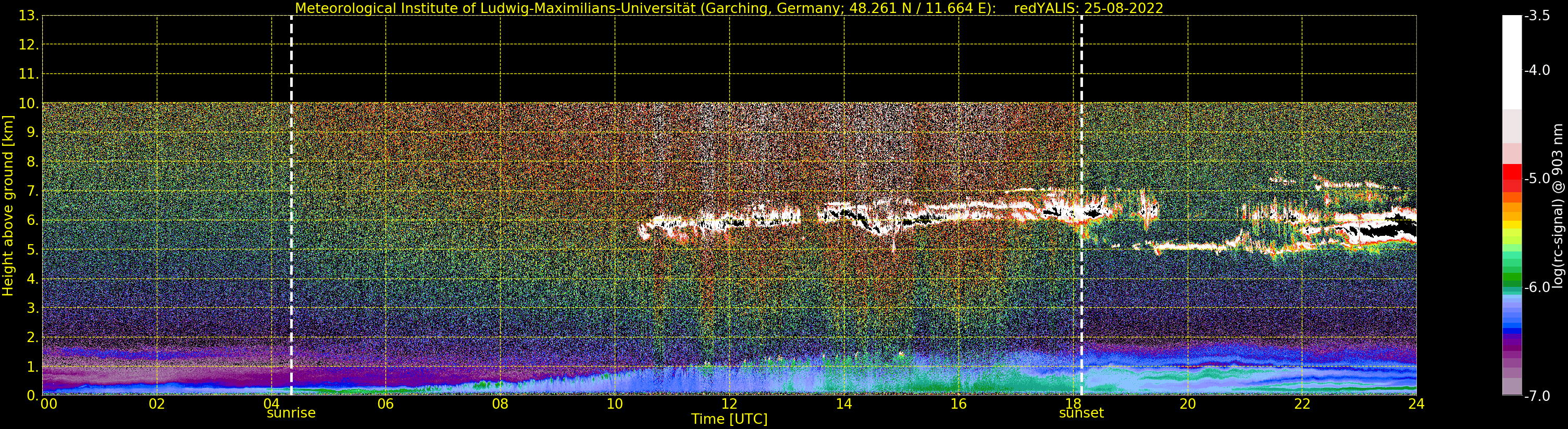Click the '1.' height axis tick label
Viewport: 1568px width, 429px height.
point(32,367)
